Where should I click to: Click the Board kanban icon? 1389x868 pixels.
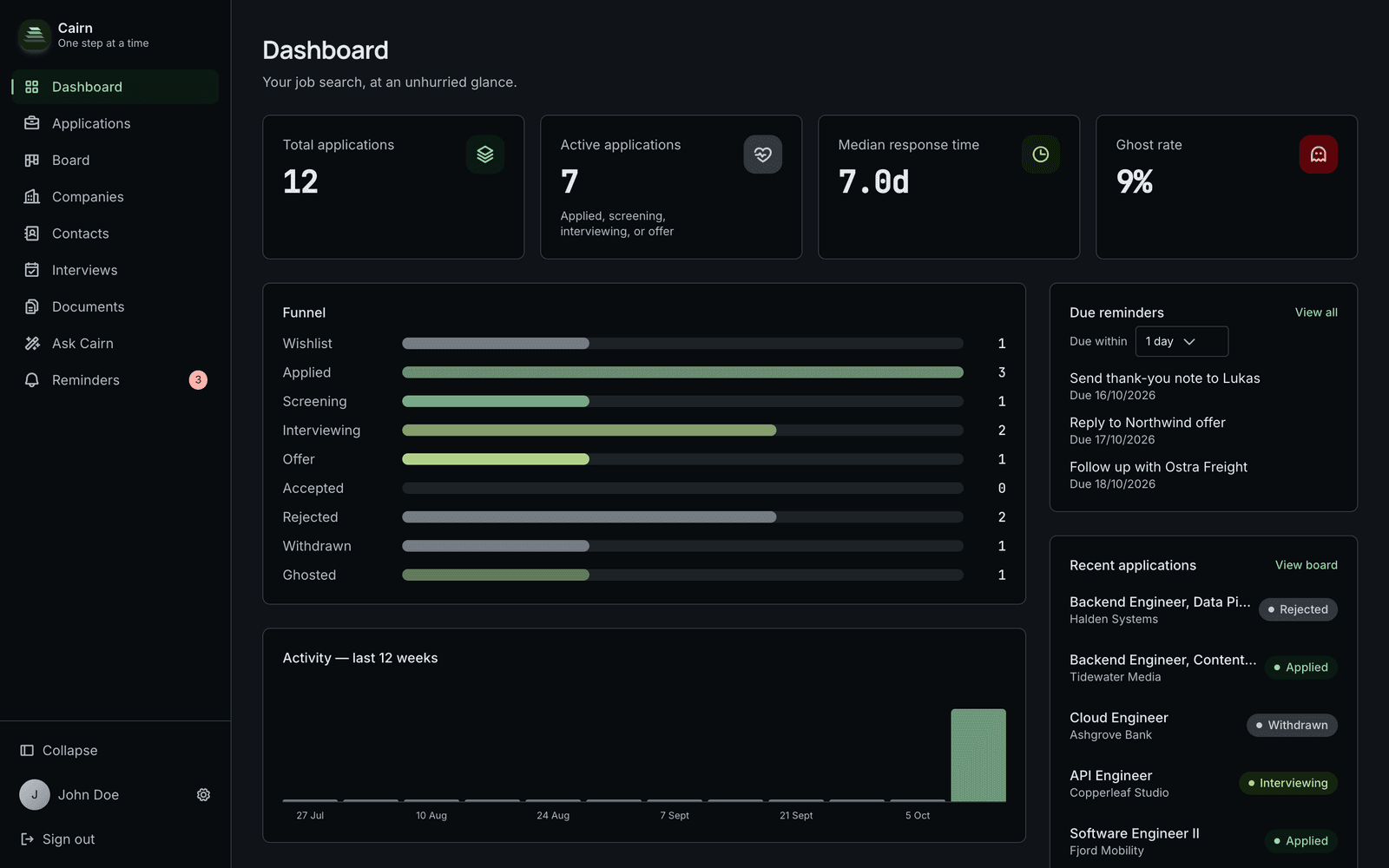click(32, 160)
